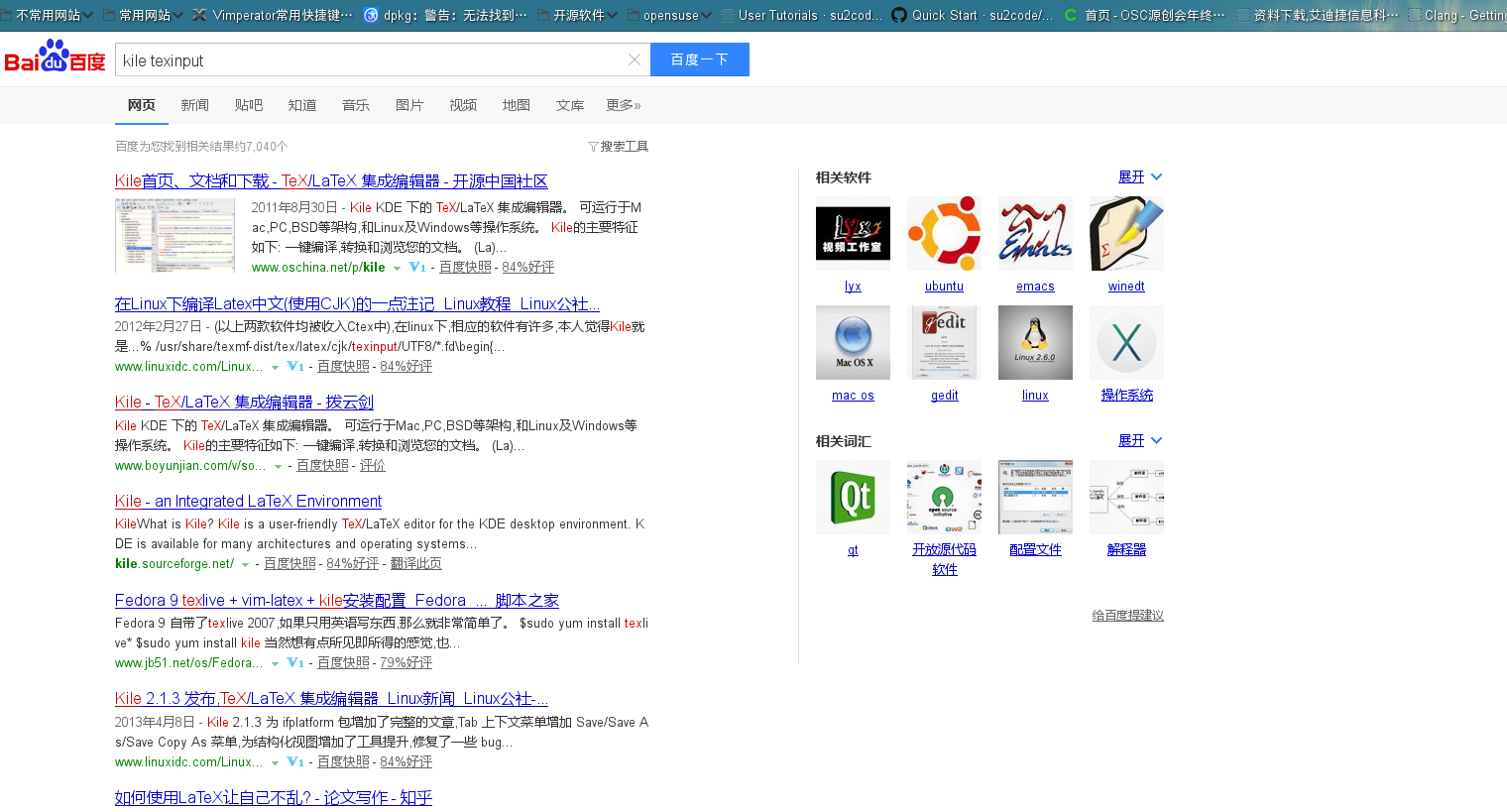Open the 操作系统 X icon thumbnail
Image resolution: width=1507 pixels, height=812 pixels.
[x=1126, y=342]
